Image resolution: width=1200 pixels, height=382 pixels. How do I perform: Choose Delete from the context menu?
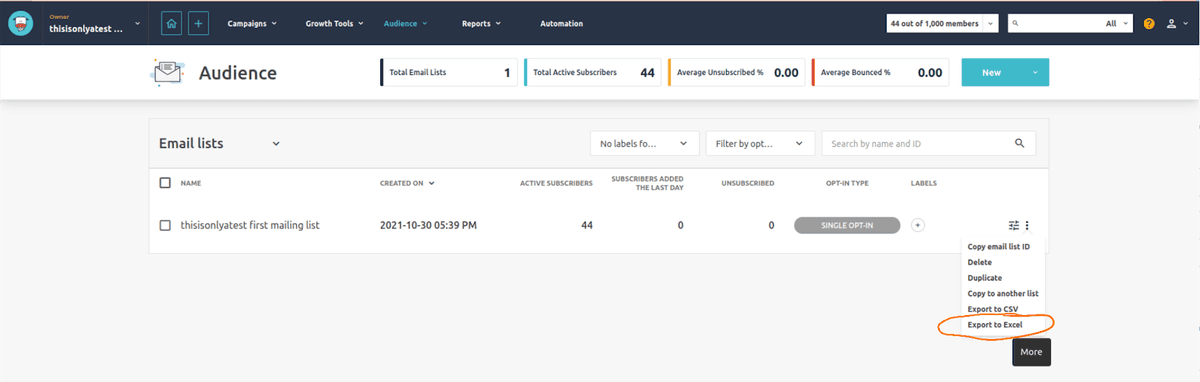[980, 262]
